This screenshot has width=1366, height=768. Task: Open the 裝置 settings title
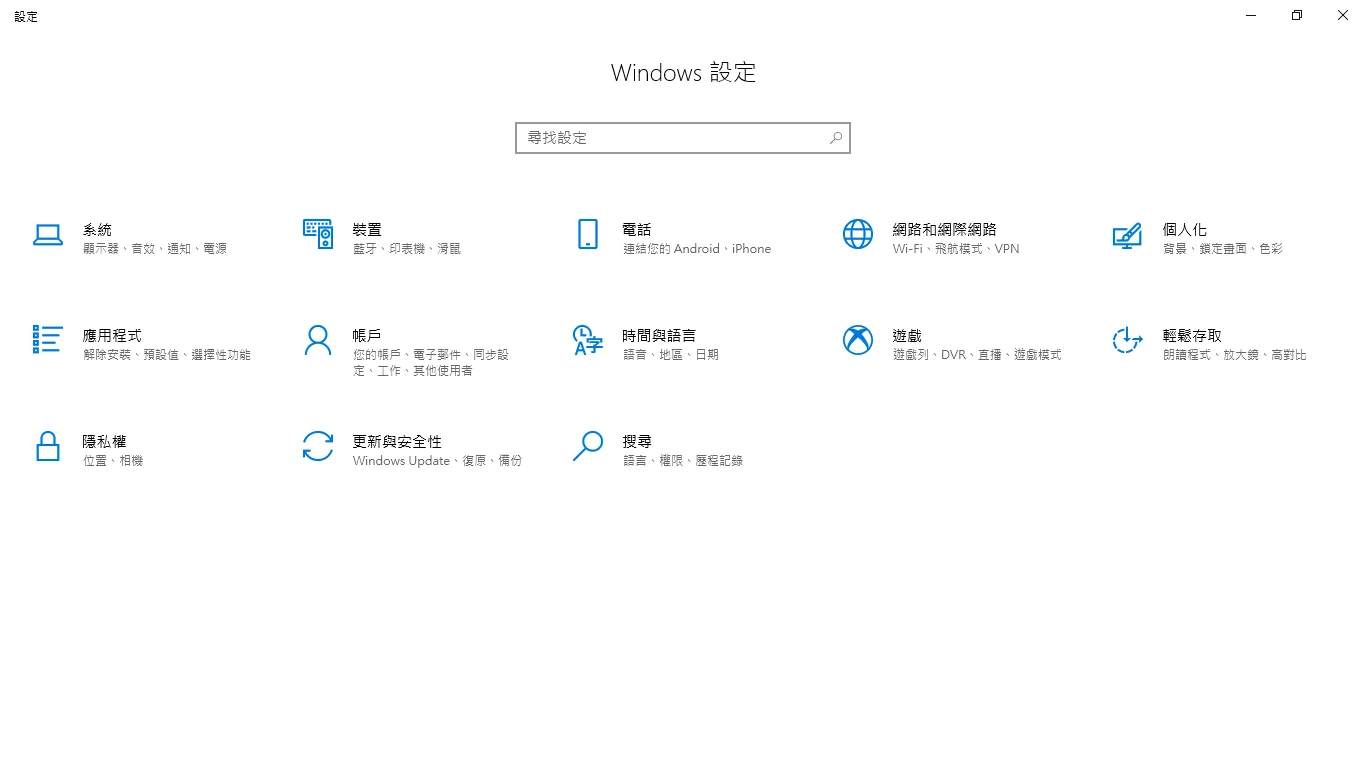[367, 230]
